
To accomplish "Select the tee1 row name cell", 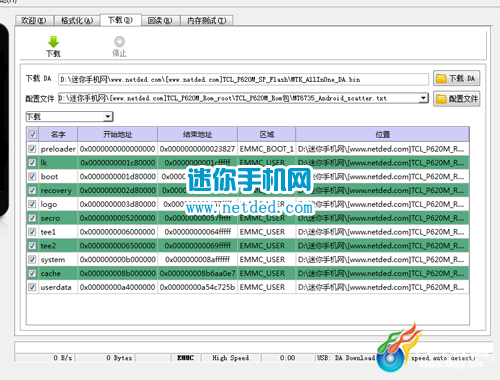I will [x=58, y=232].
